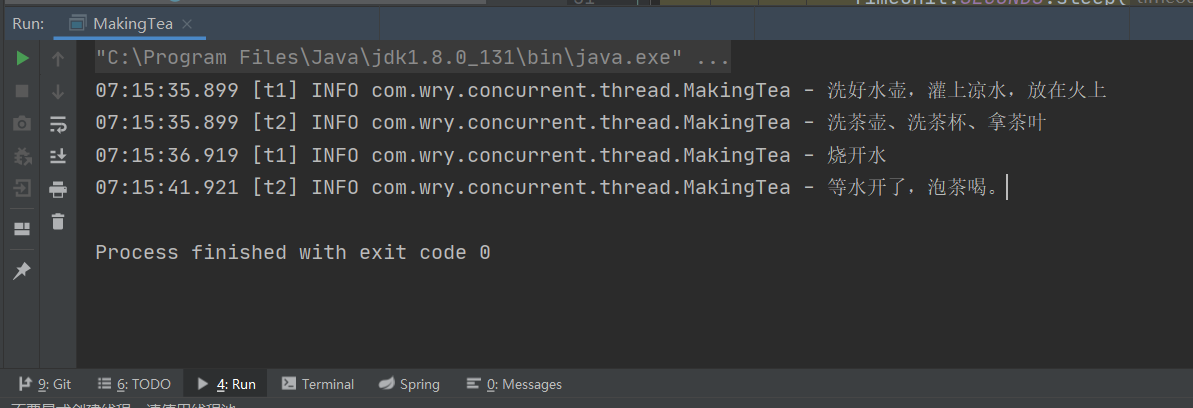Screen dimensions: 1193x408
Task: Switch to the Terminal tool window
Action: (317, 384)
